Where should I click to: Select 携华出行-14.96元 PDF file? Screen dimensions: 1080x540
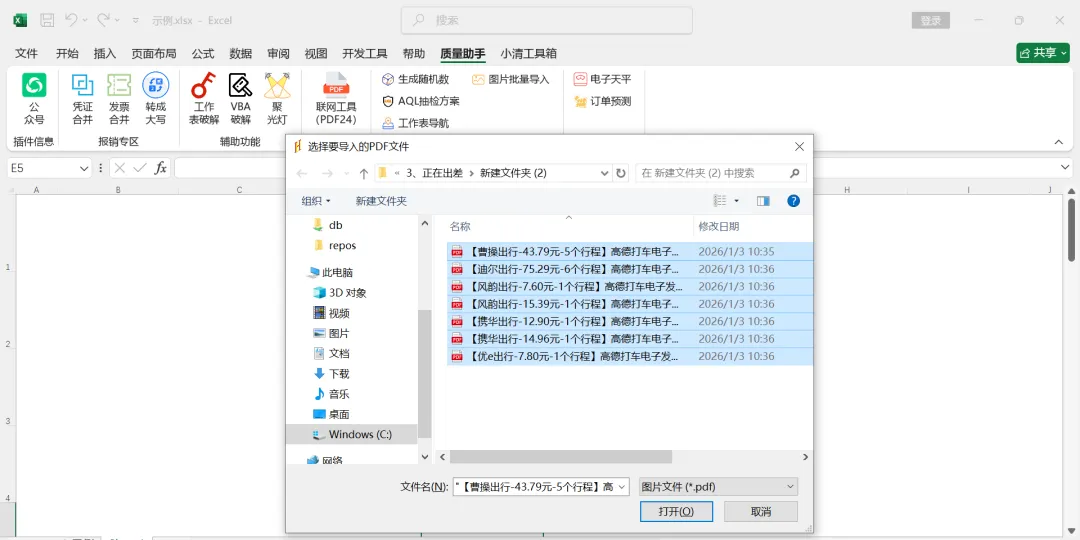630,339
